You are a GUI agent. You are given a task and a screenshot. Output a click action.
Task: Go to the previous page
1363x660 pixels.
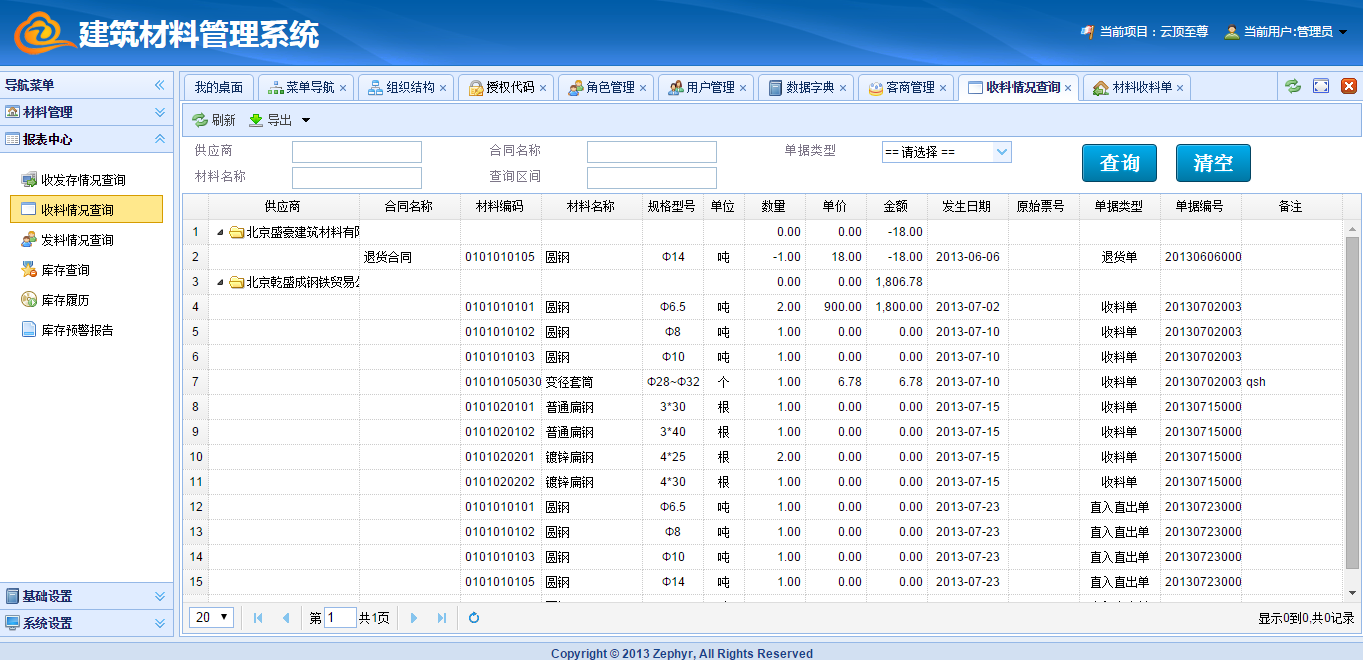[286, 618]
